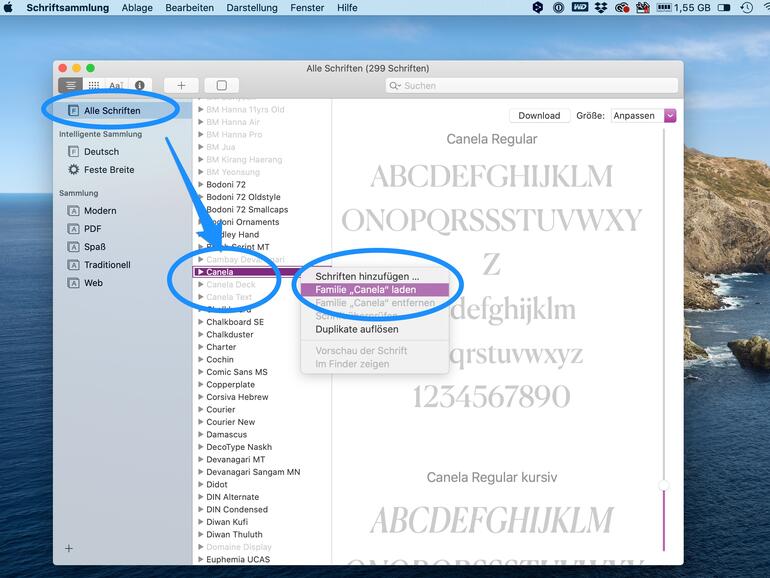This screenshot has width=770, height=578.
Task: Show font information with the info icon
Action: pyautogui.click(x=139, y=85)
